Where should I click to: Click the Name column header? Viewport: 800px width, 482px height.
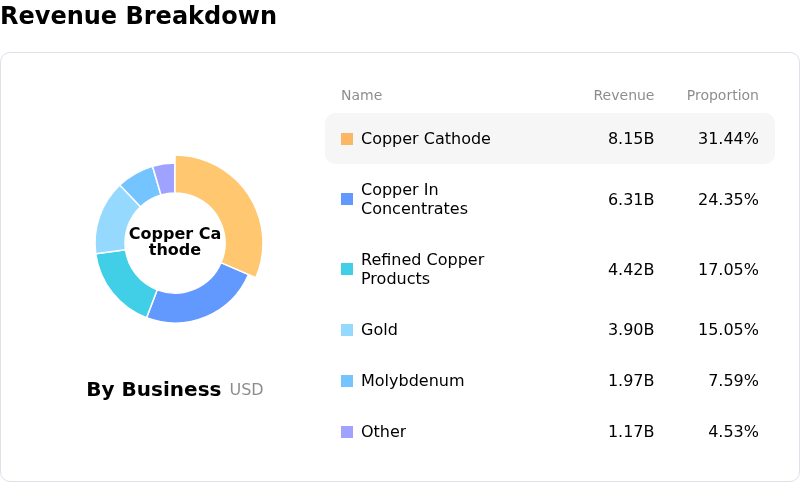click(361, 96)
